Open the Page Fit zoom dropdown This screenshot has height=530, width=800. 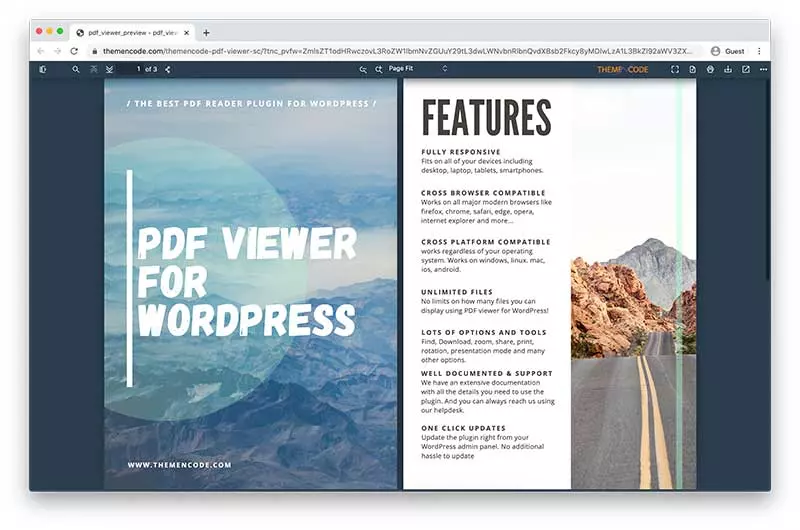tap(418, 68)
